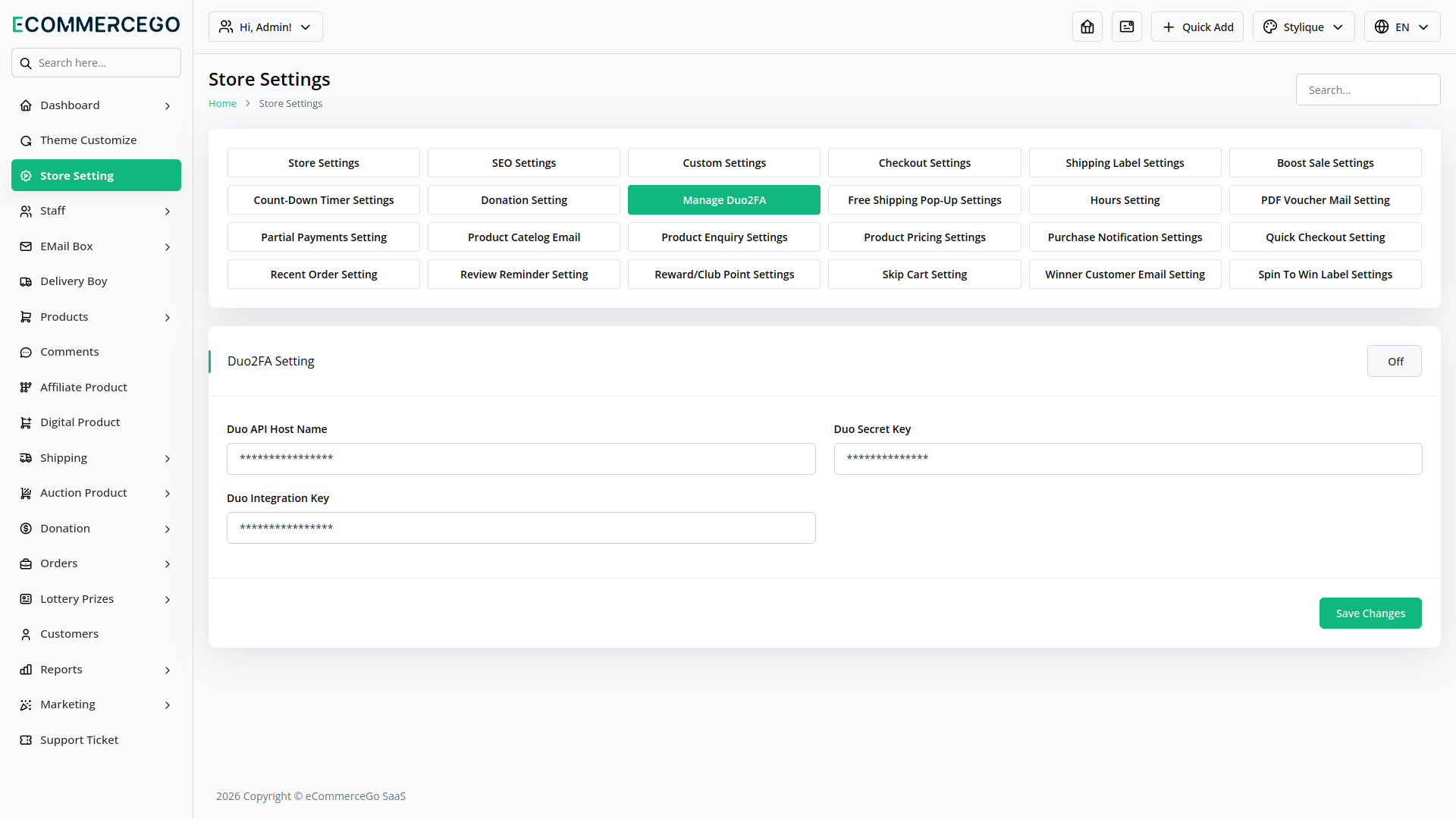
Task: Open Boost Sale Settings tab
Action: [1326, 163]
